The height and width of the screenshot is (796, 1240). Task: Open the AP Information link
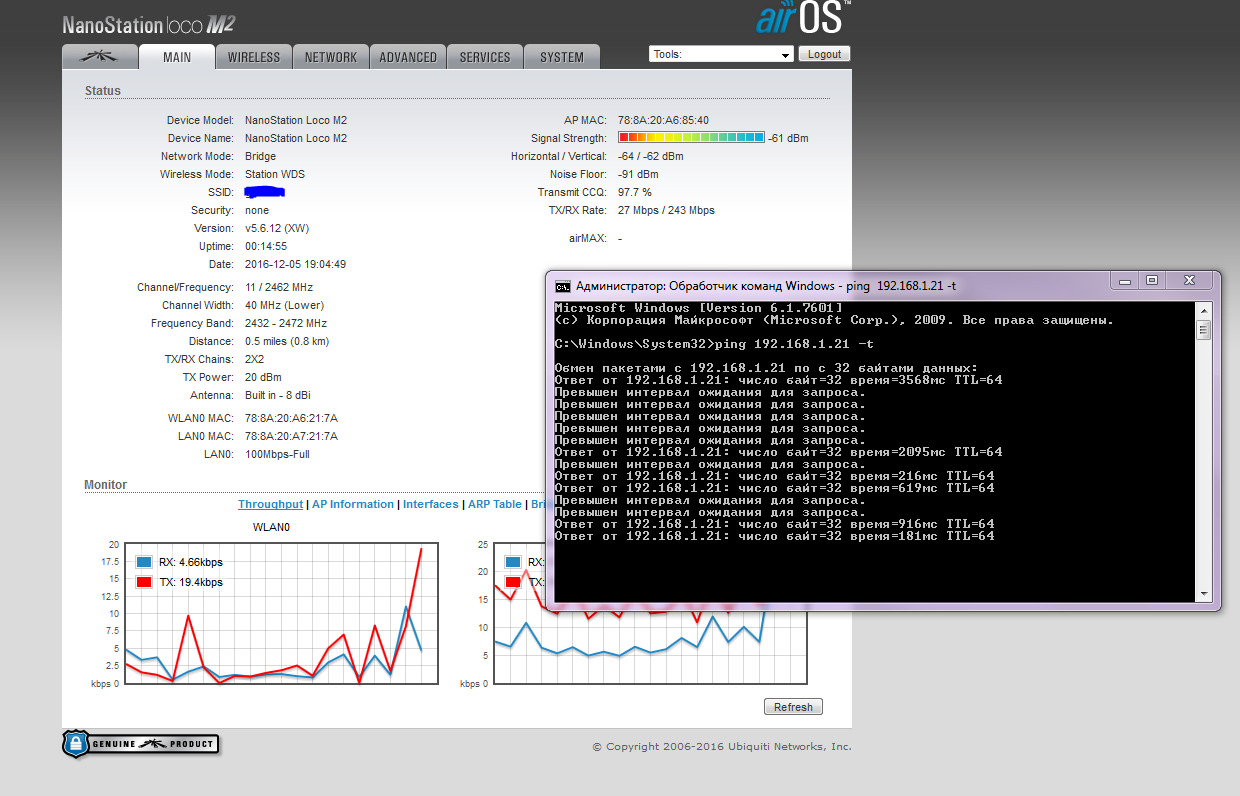click(x=353, y=504)
